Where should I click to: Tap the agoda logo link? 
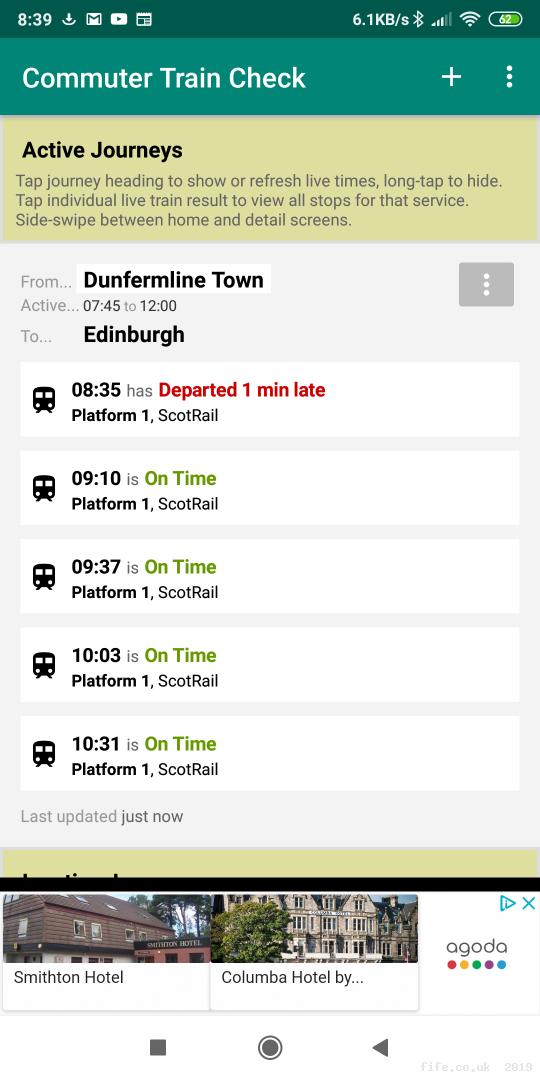pos(477,954)
